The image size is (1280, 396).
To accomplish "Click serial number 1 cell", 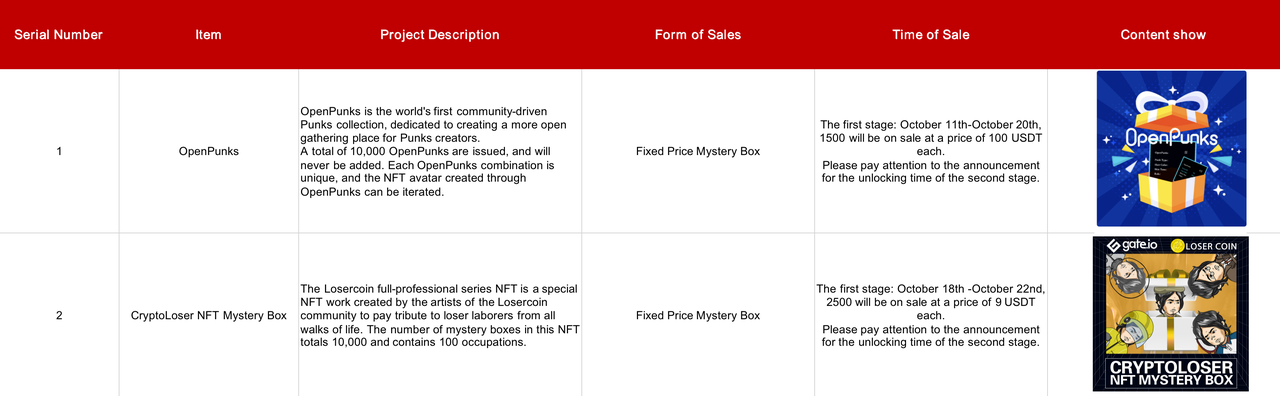I will point(59,151).
